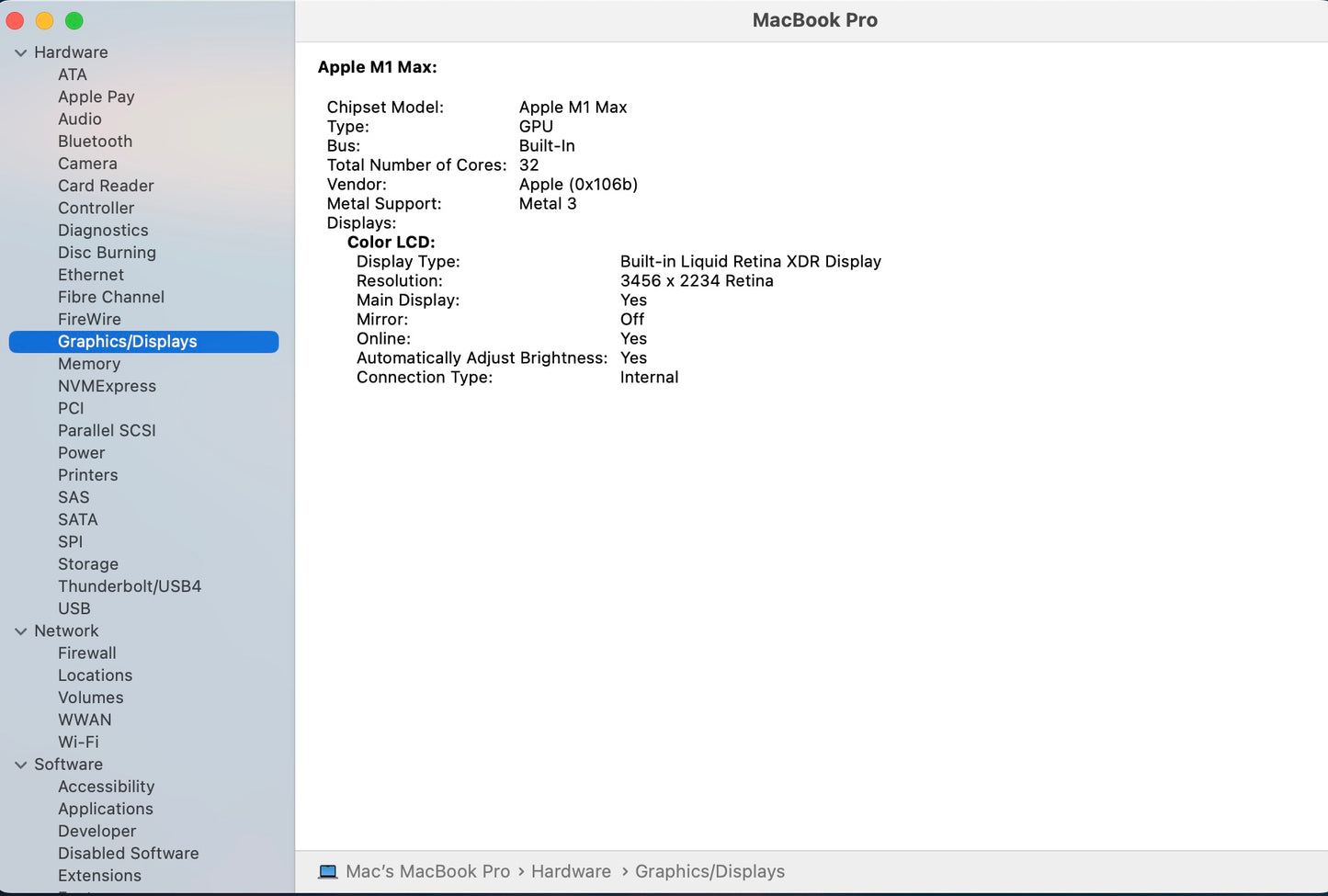Screen dimensions: 1328x896
Task: Open the Controller entry
Action: tap(96, 208)
